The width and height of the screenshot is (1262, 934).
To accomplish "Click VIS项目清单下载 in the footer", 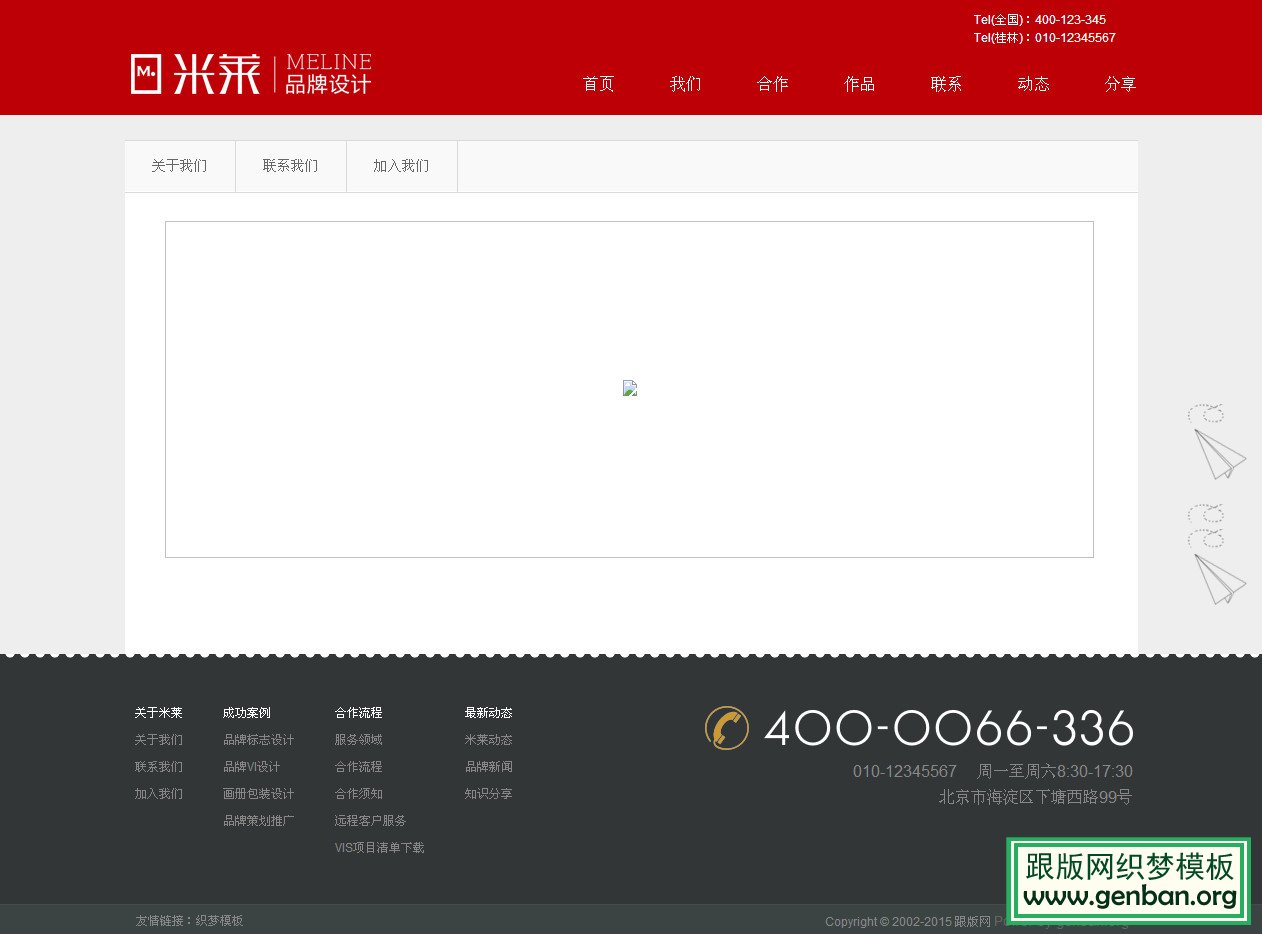I will click(x=379, y=847).
